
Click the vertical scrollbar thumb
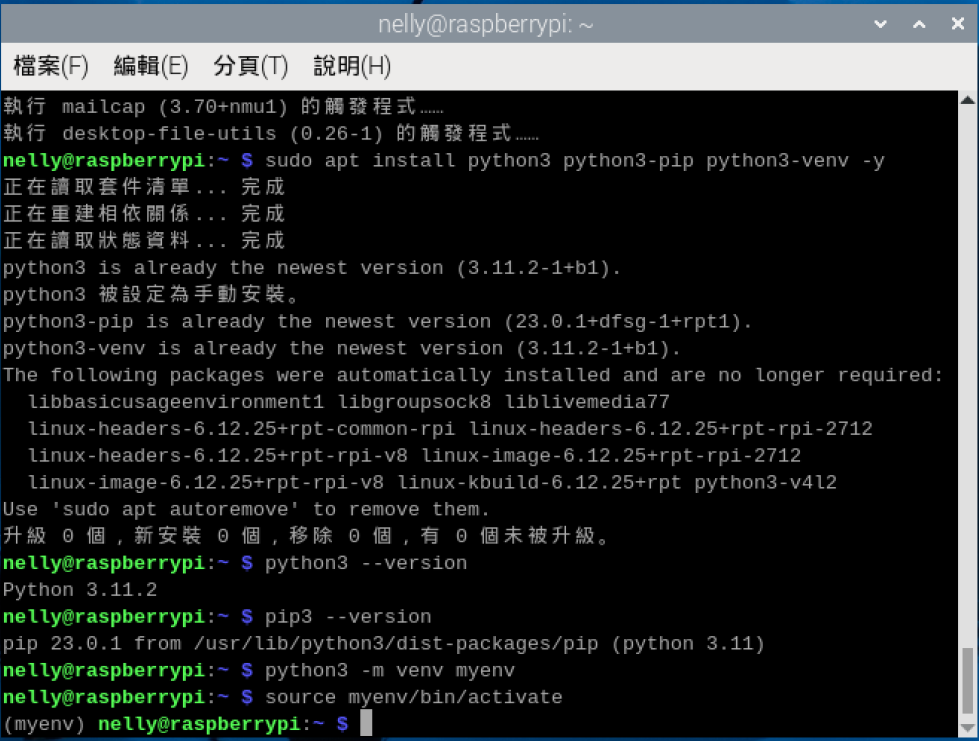pyautogui.click(x=968, y=681)
